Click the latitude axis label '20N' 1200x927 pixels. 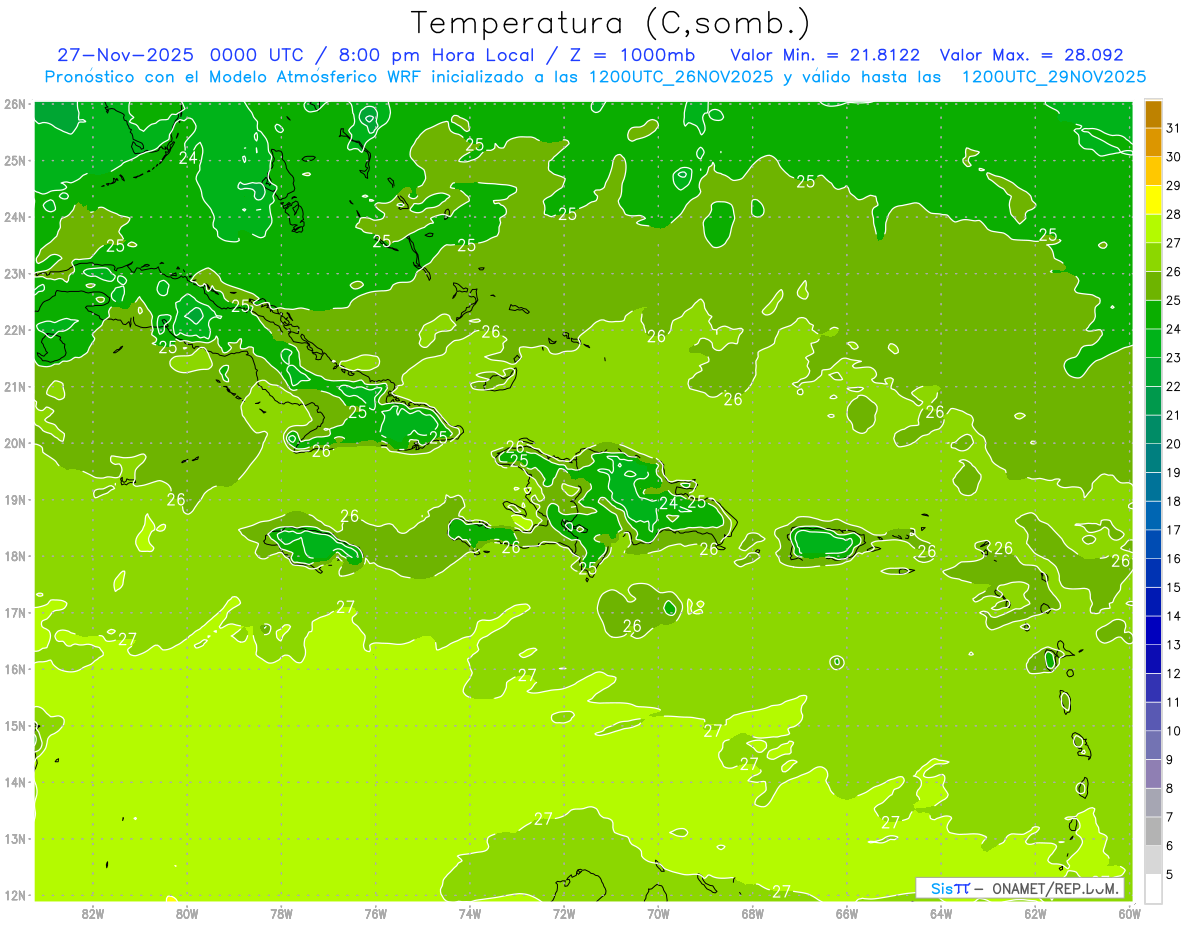(14, 443)
